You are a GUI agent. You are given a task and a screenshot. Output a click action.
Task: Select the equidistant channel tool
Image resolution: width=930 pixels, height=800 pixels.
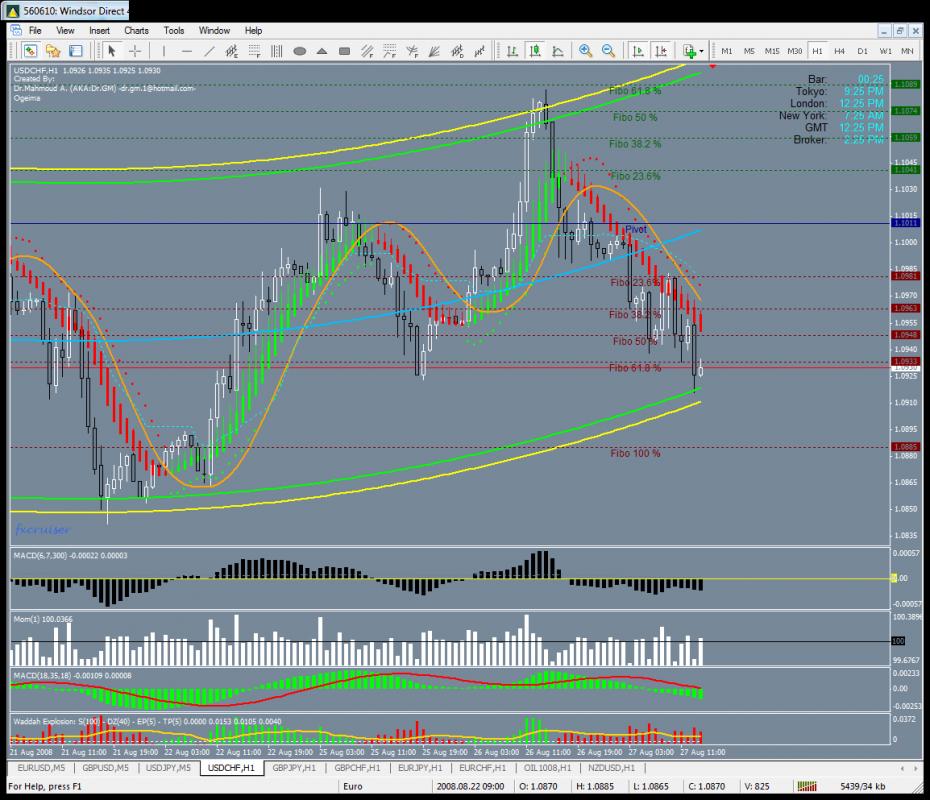(x=231, y=51)
